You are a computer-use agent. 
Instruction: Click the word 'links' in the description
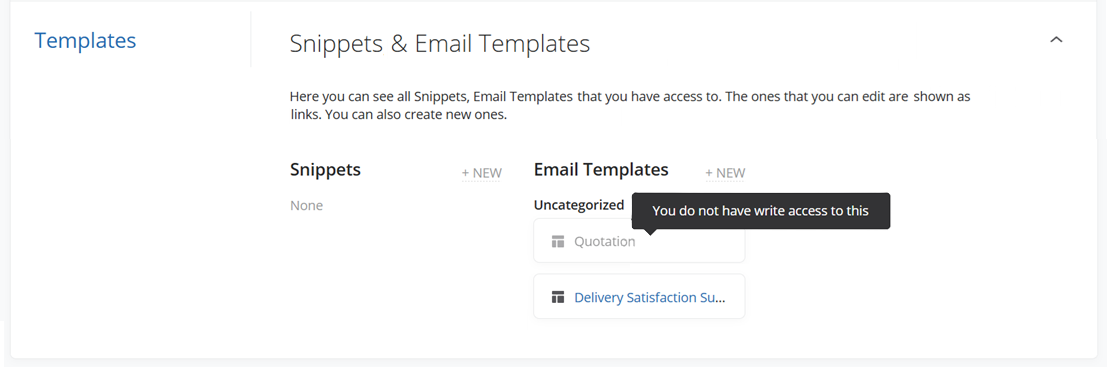point(304,114)
